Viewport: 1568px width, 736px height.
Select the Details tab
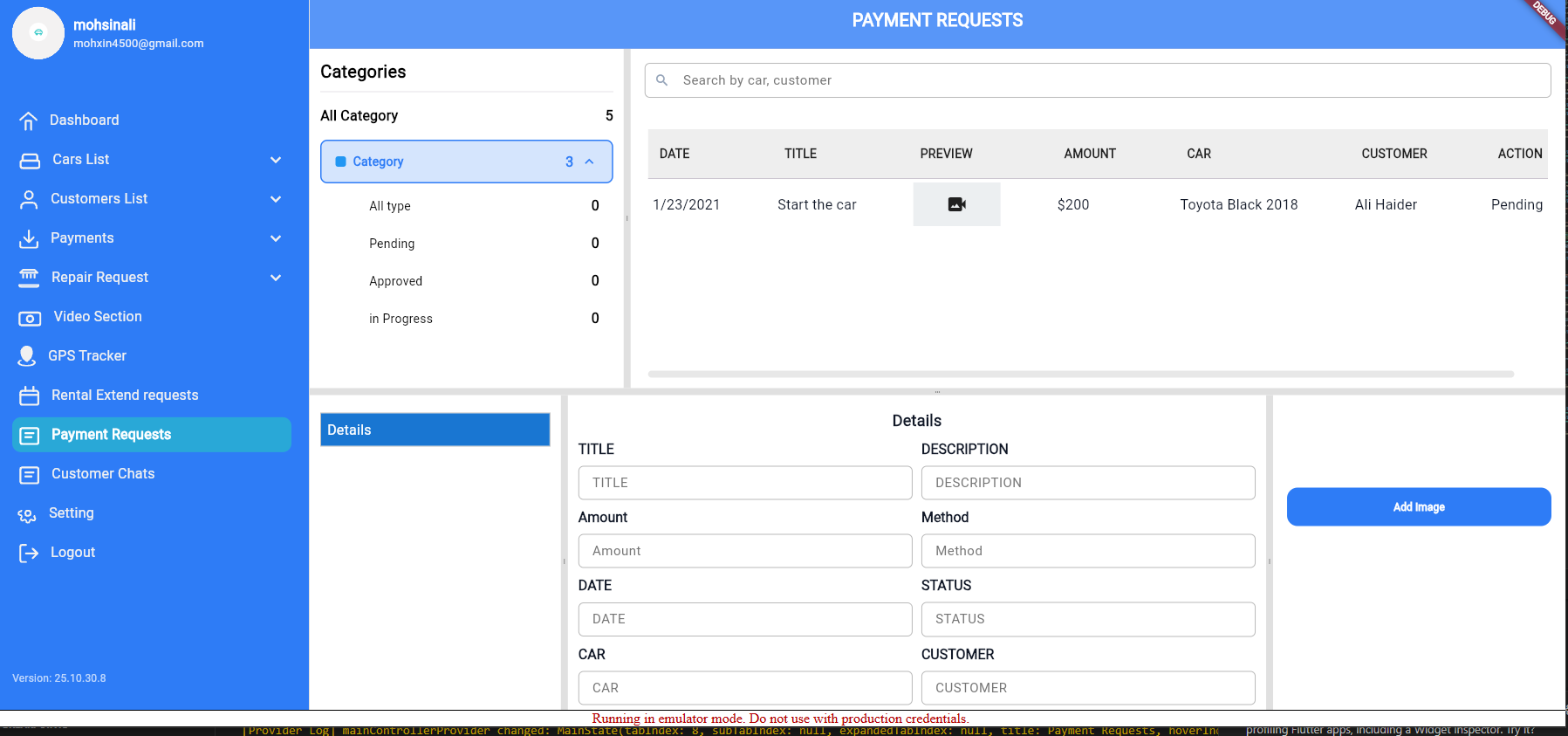coord(435,430)
